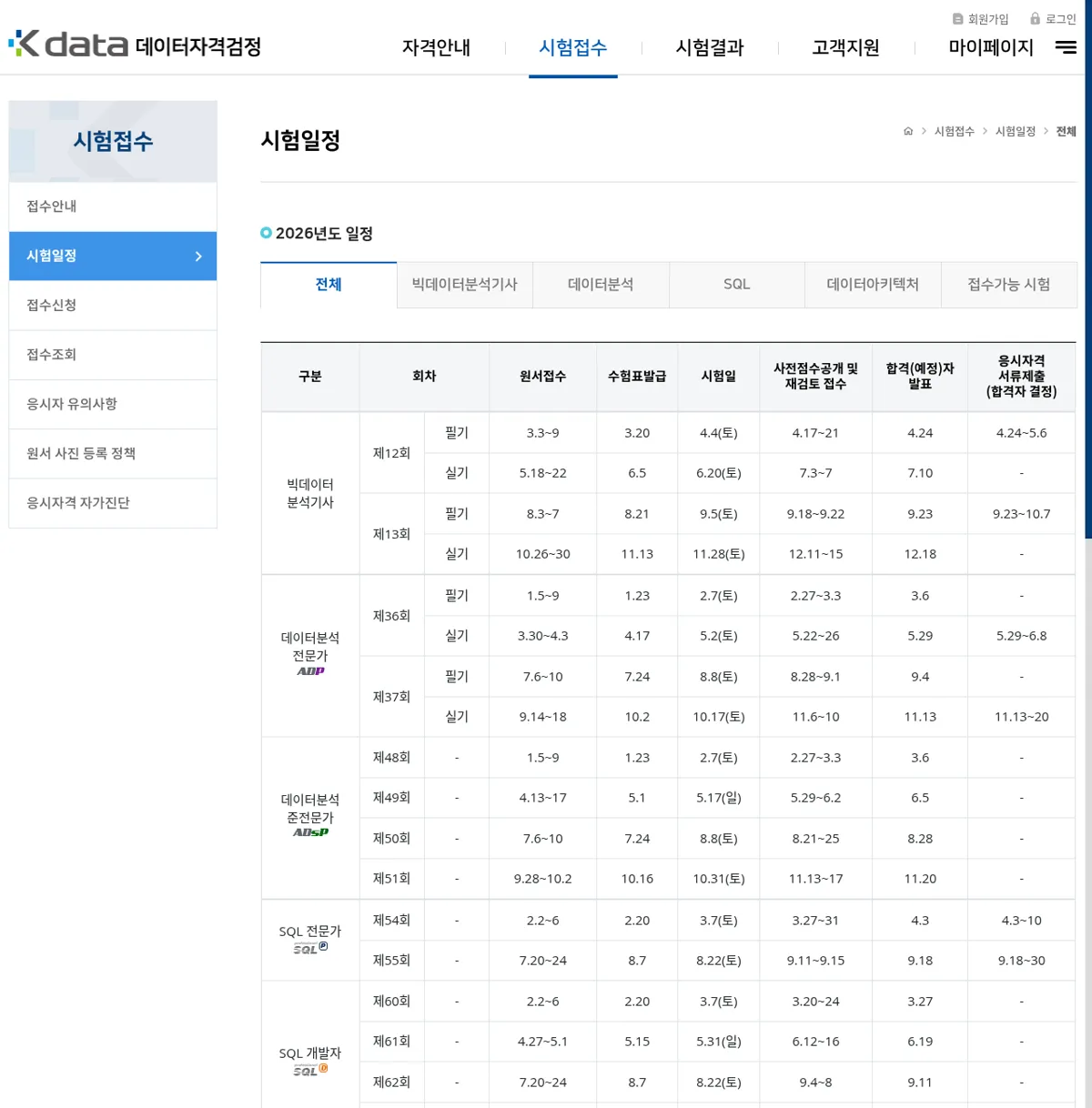The width and height of the screenshot is (1092, 1108).
Task: Click the ADsP logo under 데이터분석 준전문가
Action: [310, 832]
